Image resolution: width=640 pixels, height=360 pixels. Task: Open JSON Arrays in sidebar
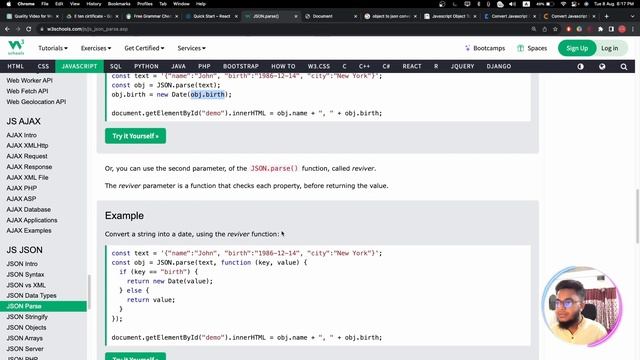click(24, 338)
